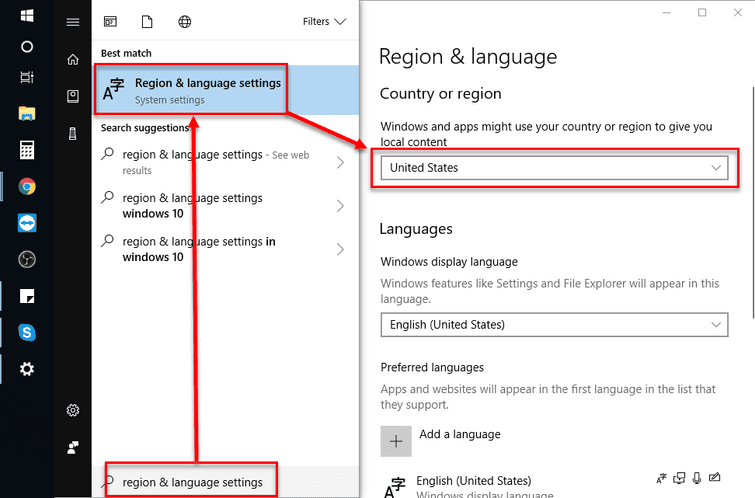
Task: Open Google Chrome from the taskbar
Action: pyautogui.click(x=27, y=186)
